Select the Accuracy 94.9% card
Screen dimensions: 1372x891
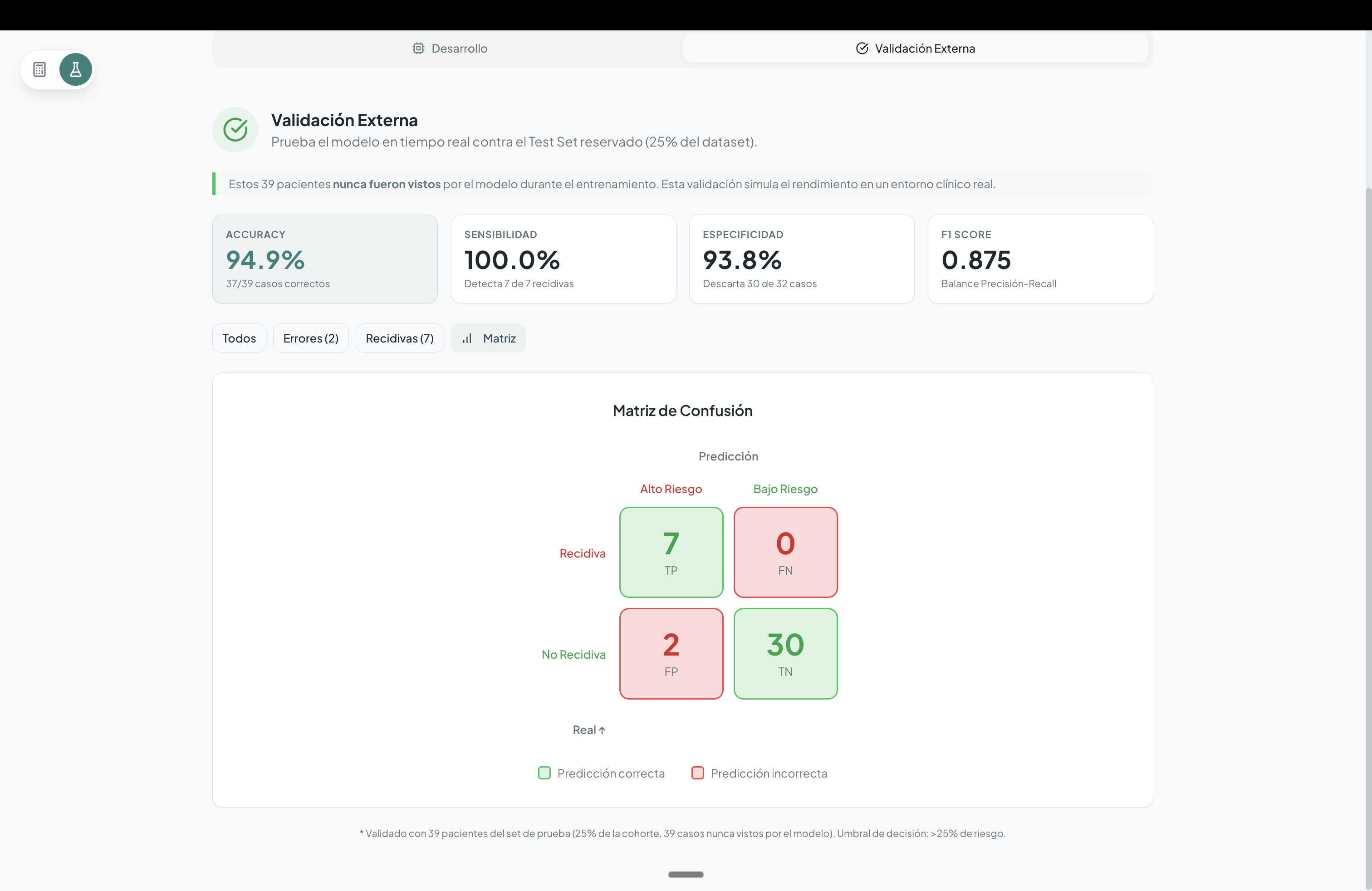pyautogui.click(x=324, y=259)
